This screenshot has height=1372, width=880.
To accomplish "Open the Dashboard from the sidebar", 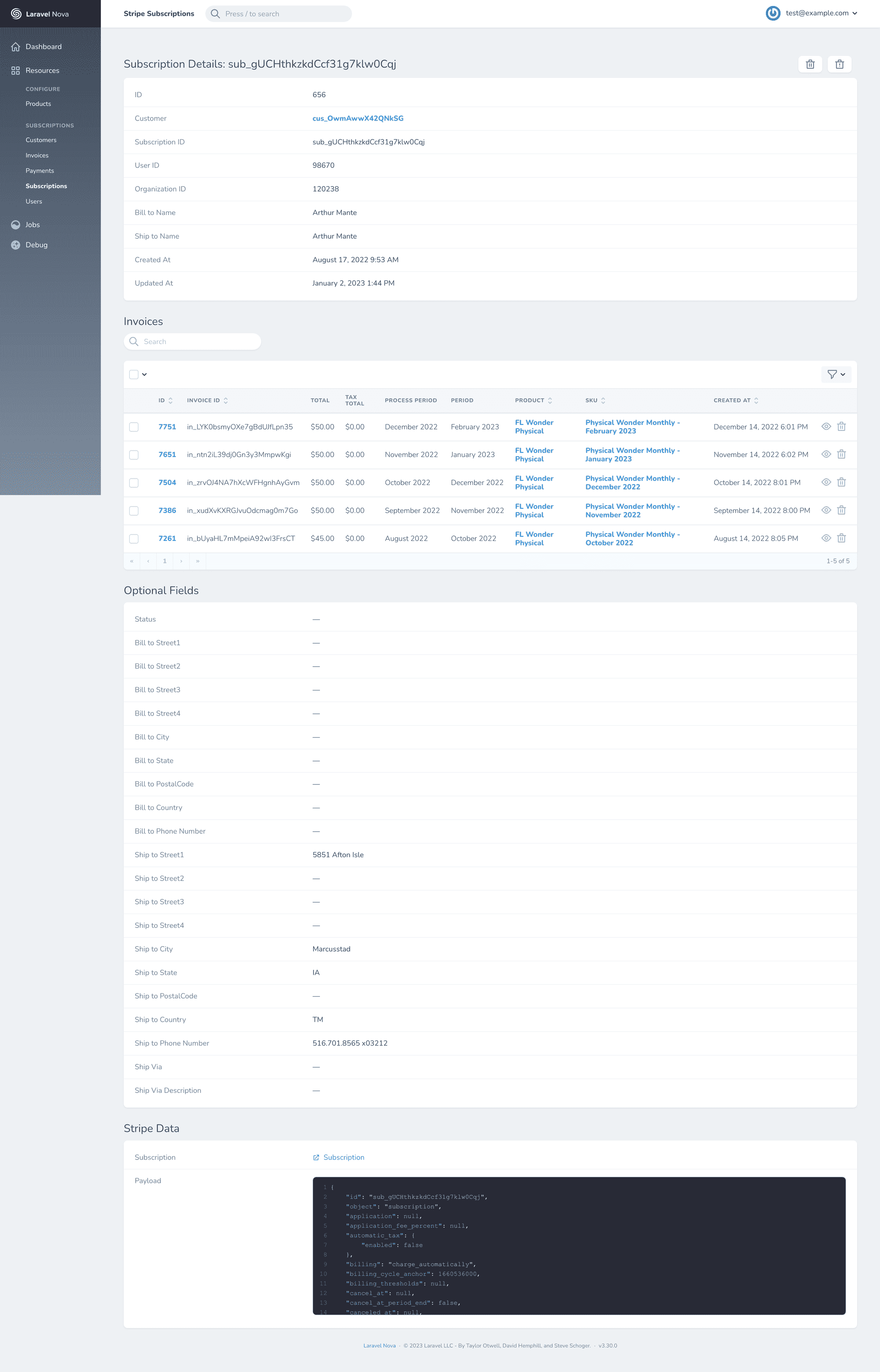I will click(44, 46).
